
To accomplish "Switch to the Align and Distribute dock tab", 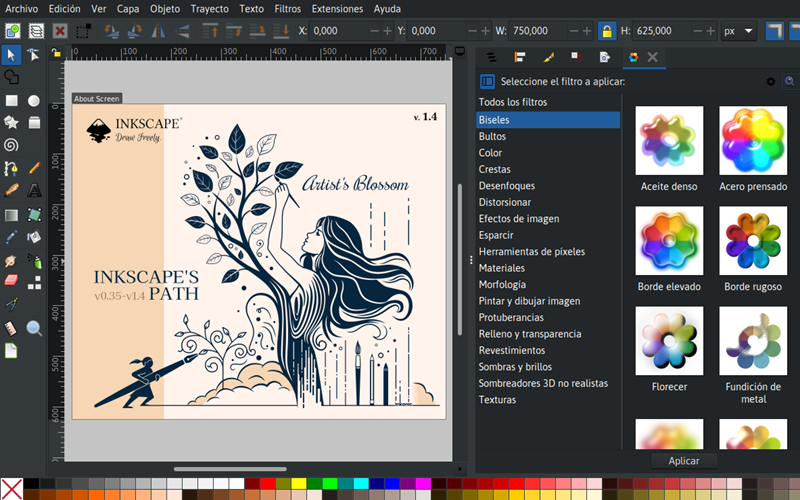I will coord(520,57).
